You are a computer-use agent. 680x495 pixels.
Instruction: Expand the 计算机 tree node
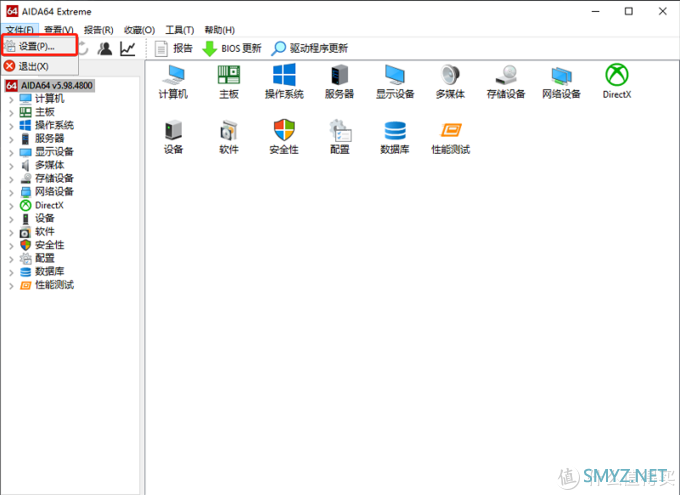point(11,99)
